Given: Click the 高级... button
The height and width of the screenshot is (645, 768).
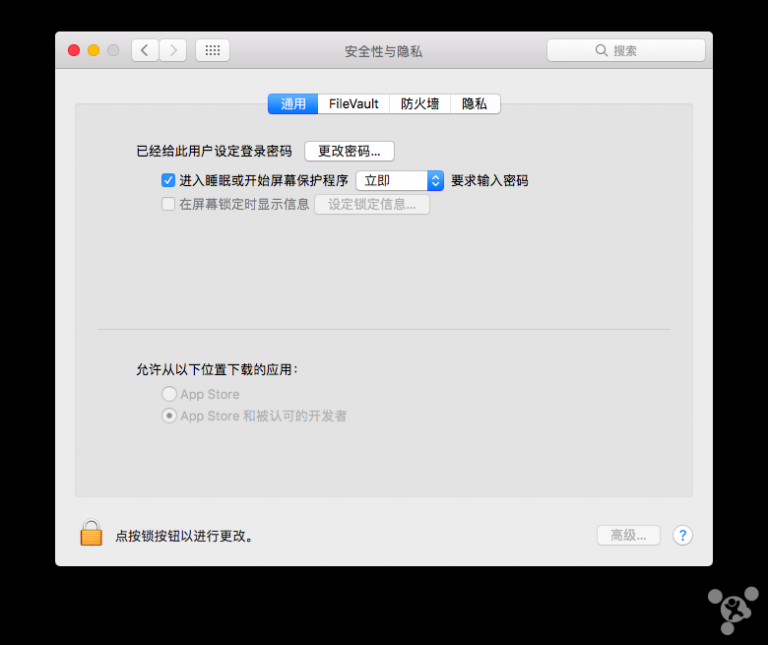Looking at the screenshot, I should click(628, 535).
